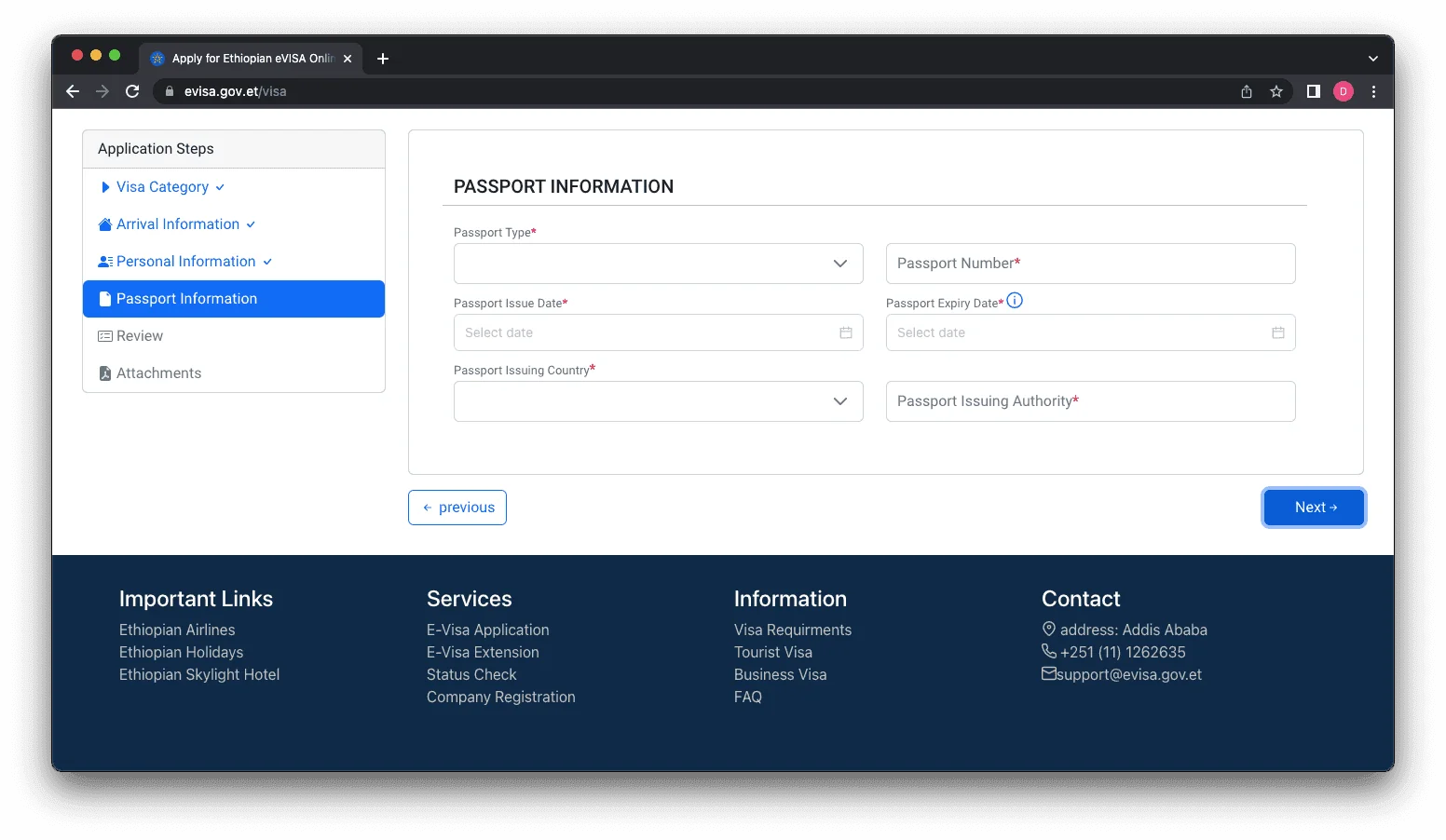Open the Passport Type dropdown
Image resolution: width=1446 pixels, height=840 pixels.
click(x=658, y=264)
